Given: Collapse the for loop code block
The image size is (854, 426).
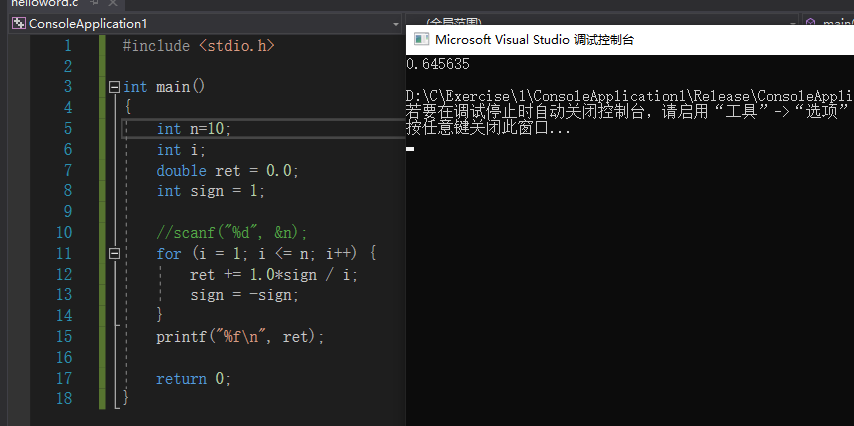Looking at the screenshot, I should 114,253.
